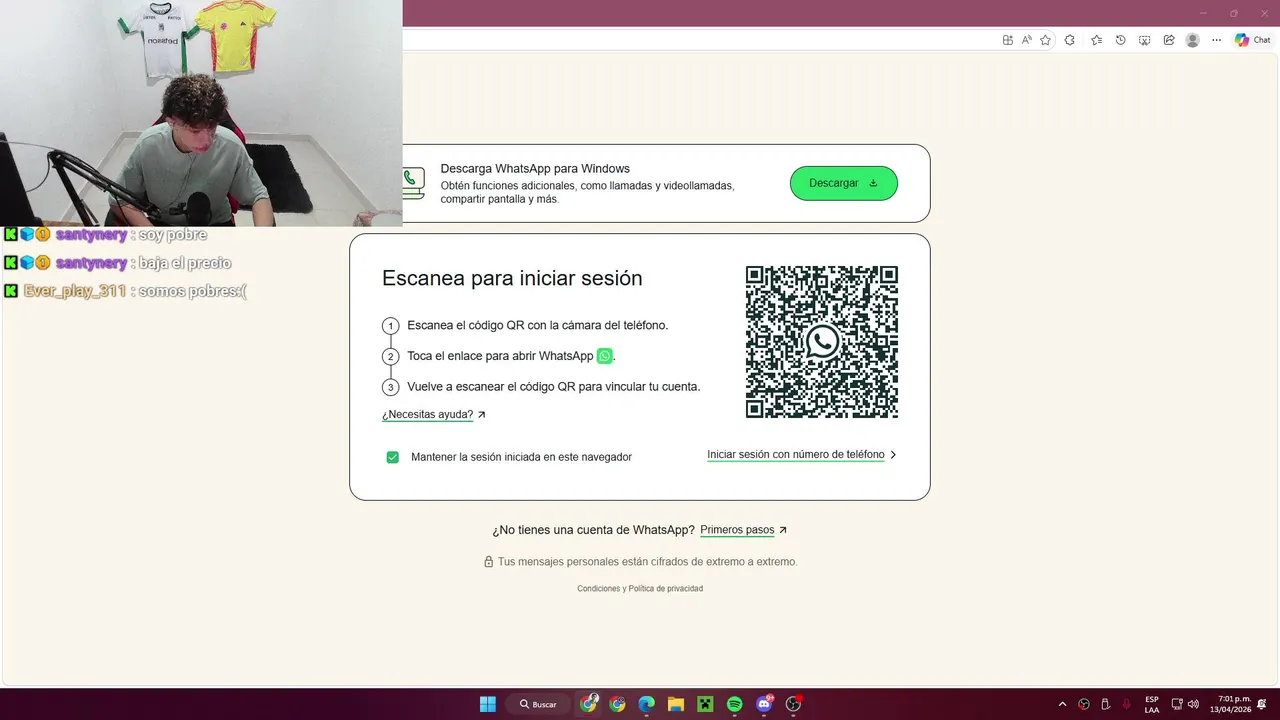Switch to first Chrome taskbar icon with profile
This screenshot has width=1280, height=720.
click(589, 704)
